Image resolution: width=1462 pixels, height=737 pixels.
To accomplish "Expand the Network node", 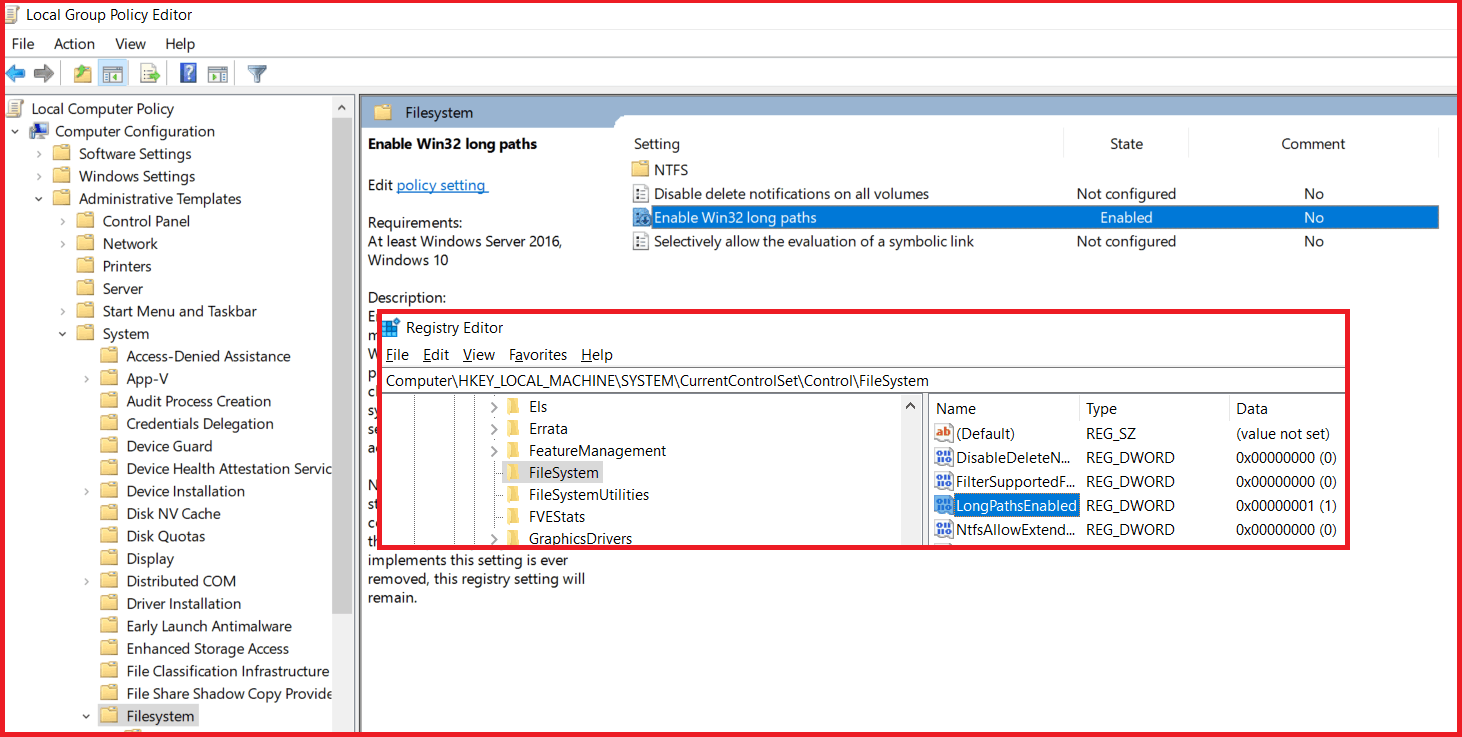I will click(63, 244).
